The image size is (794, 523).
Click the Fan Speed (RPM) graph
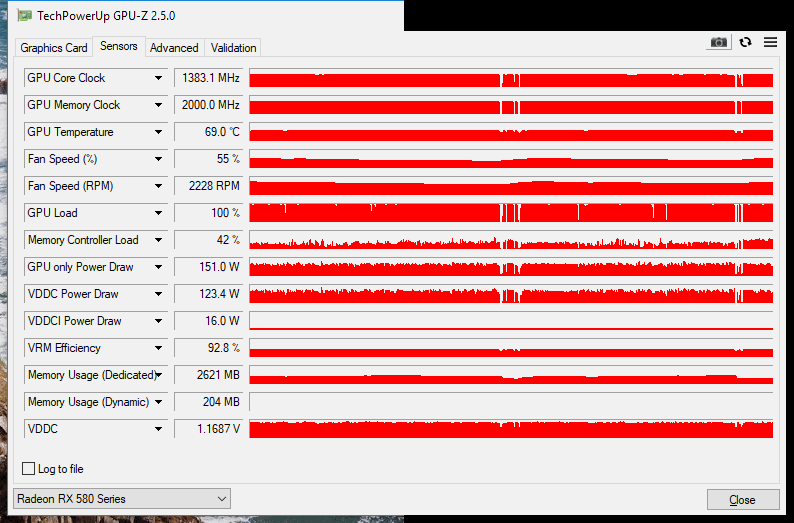point(511,186)
